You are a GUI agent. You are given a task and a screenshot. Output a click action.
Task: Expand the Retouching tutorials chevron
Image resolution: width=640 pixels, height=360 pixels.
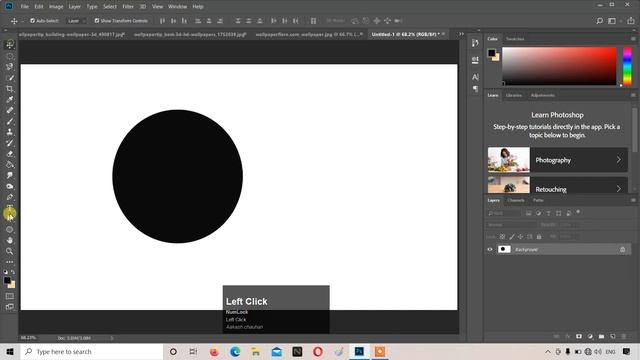[x=619, y=189]
